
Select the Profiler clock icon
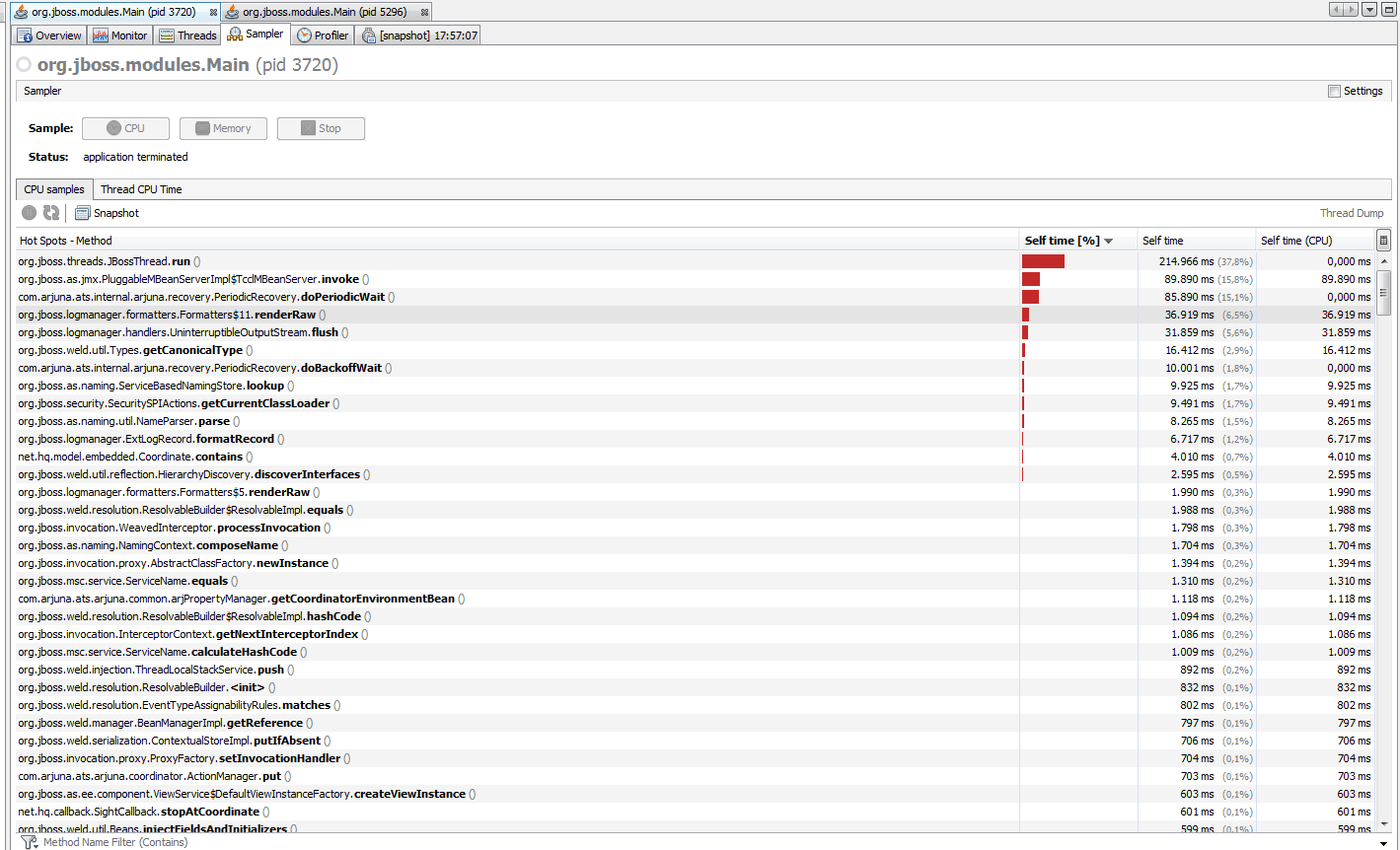303,33
